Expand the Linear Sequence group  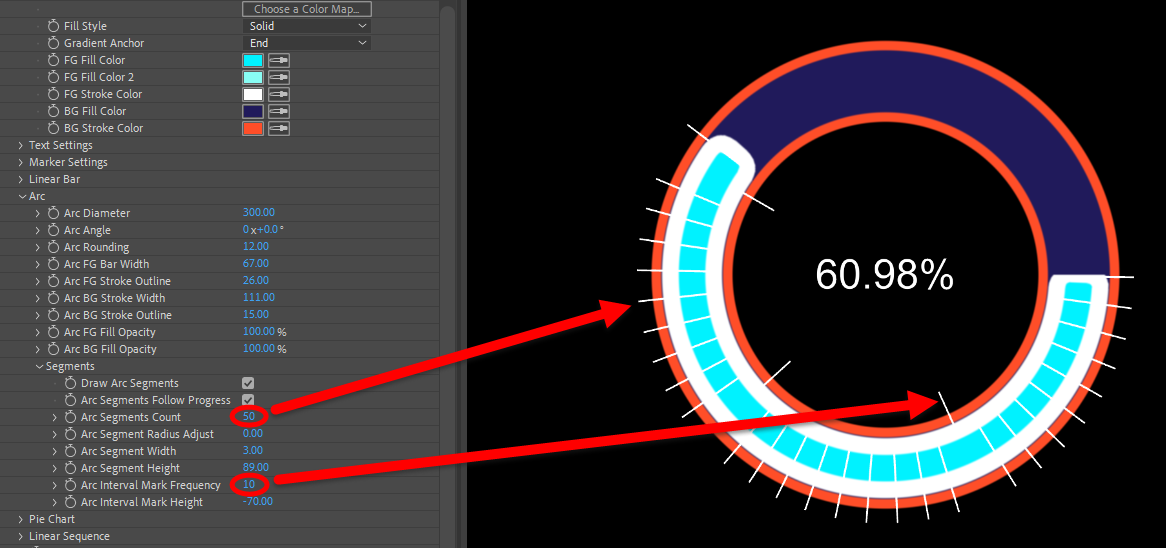(21, 536)
